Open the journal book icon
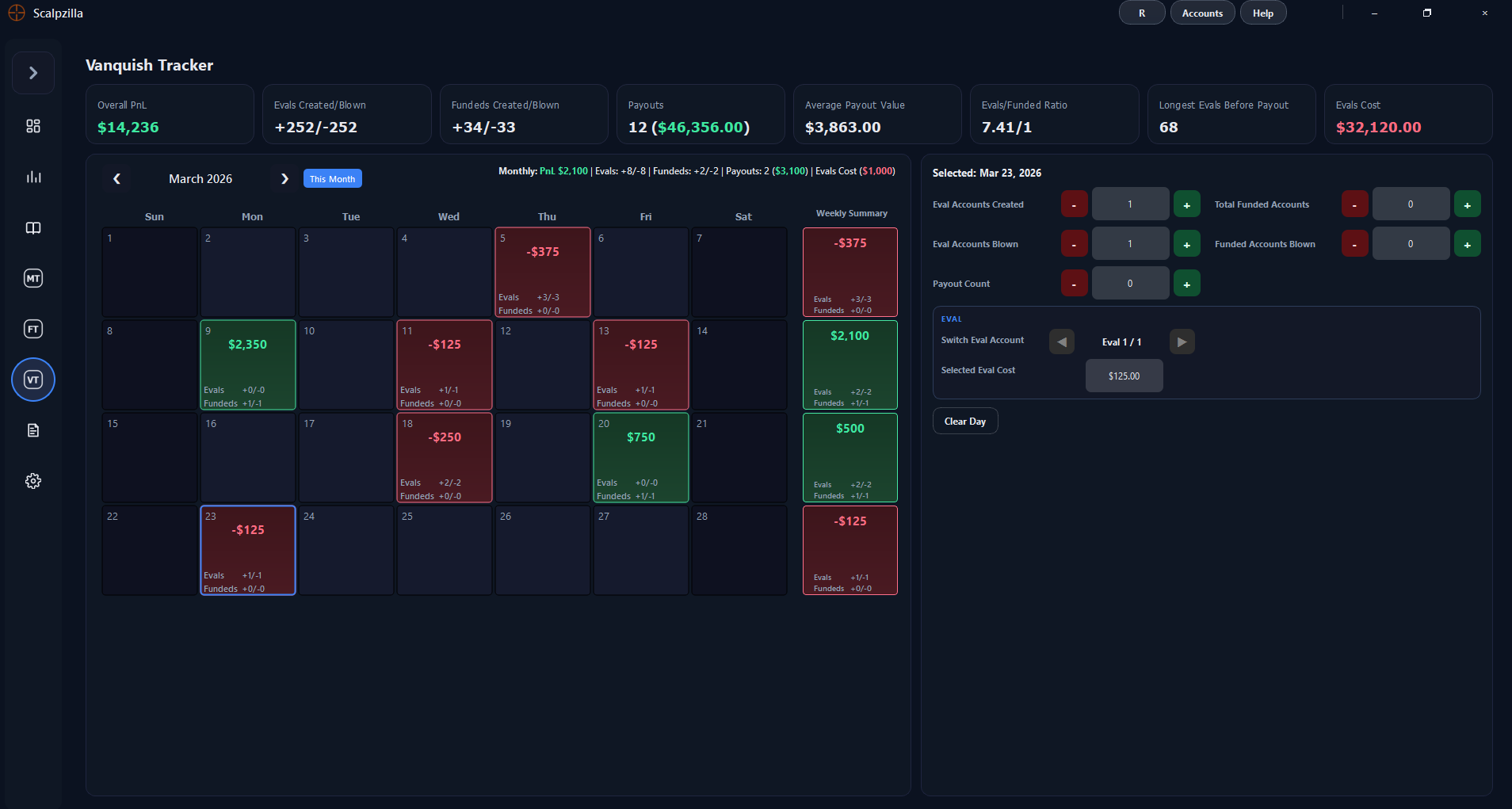 point(33,227)
